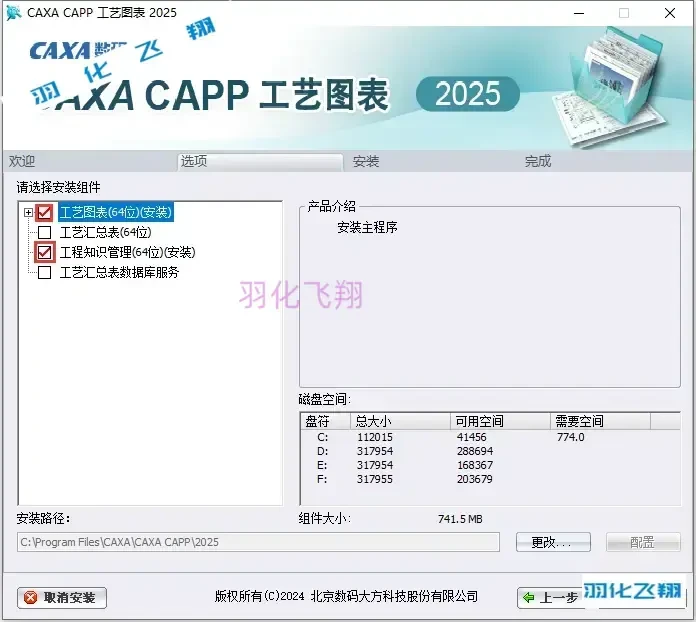Click the 774.0 required space value
Screen dimensions: 696x622
pos(570,437)
